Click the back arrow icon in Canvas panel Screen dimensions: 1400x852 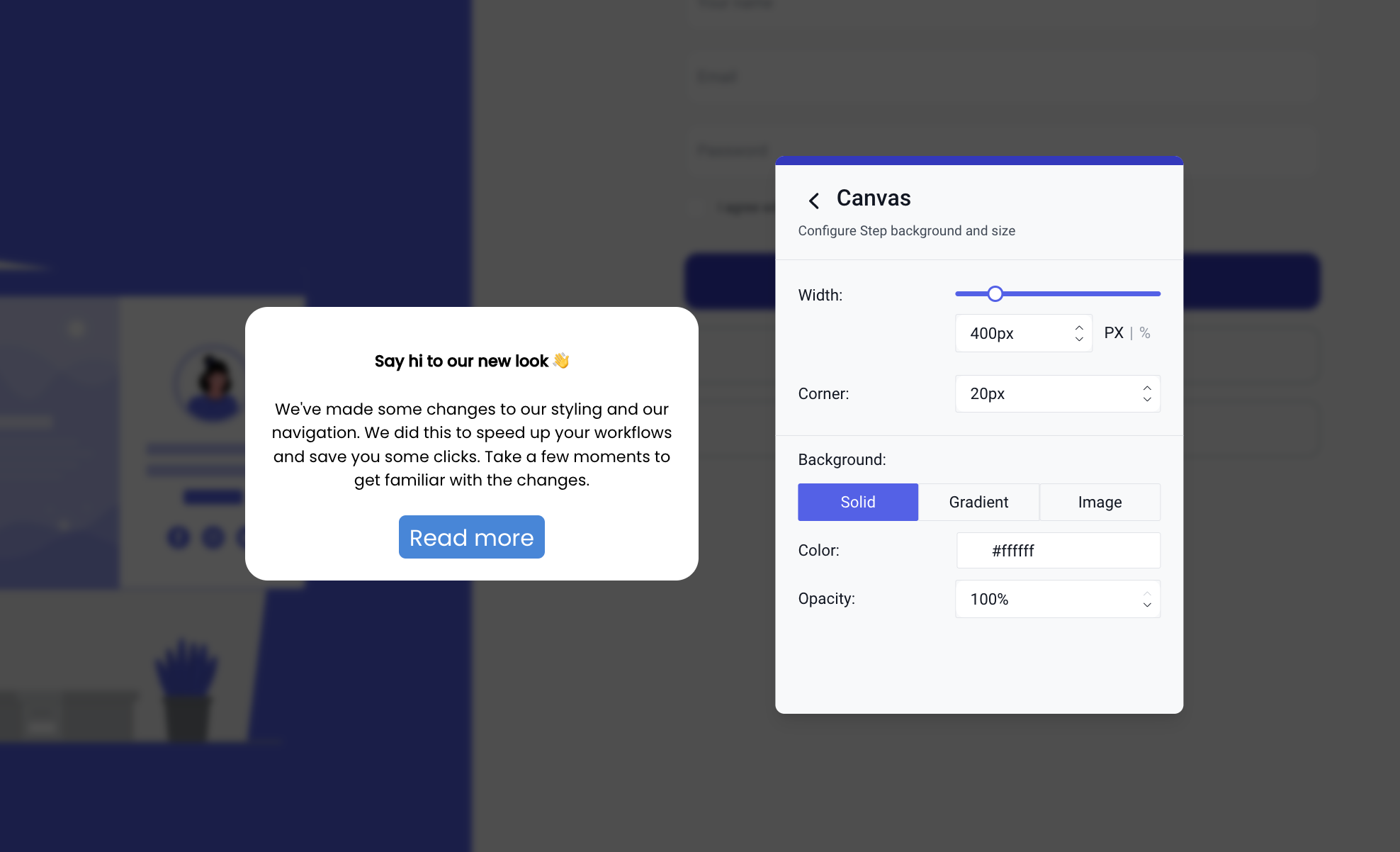[x=815, y=199]
